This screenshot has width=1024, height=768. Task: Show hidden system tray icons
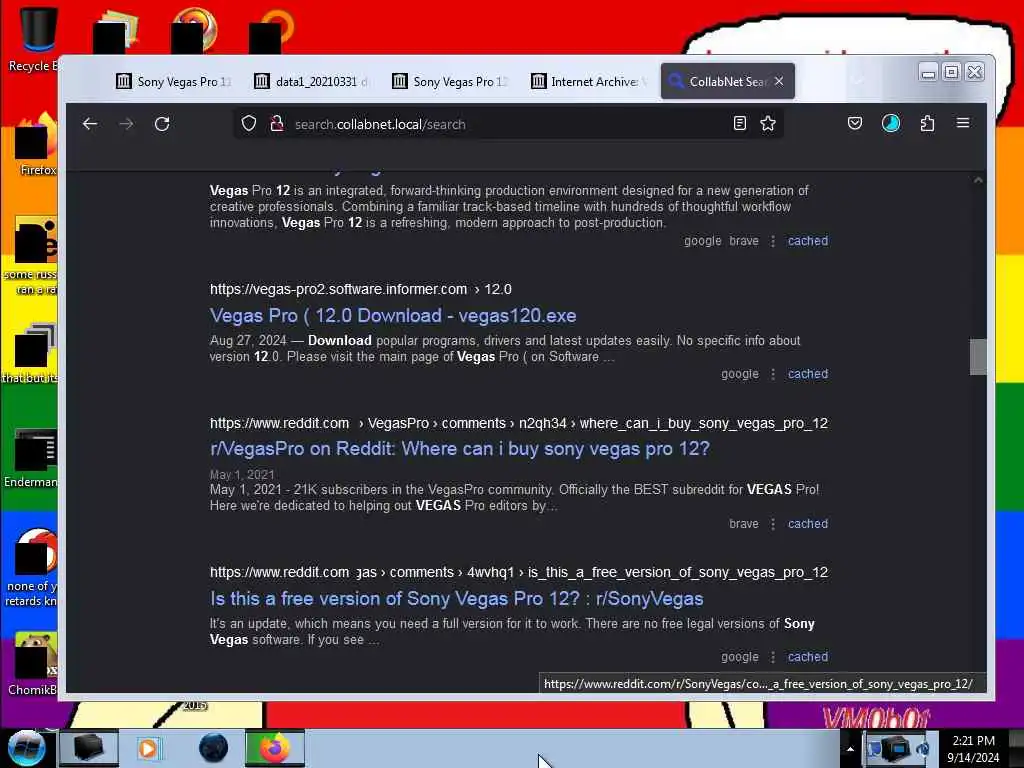click(x=850, y=749)
